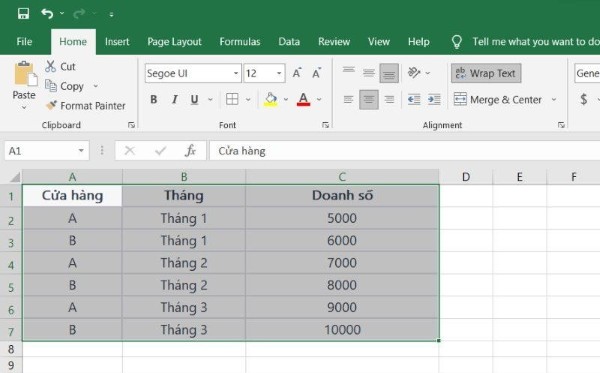Viewport: 600px width, 373px height.
Task: Switch to the Insert tab
Action: (117, 41)
